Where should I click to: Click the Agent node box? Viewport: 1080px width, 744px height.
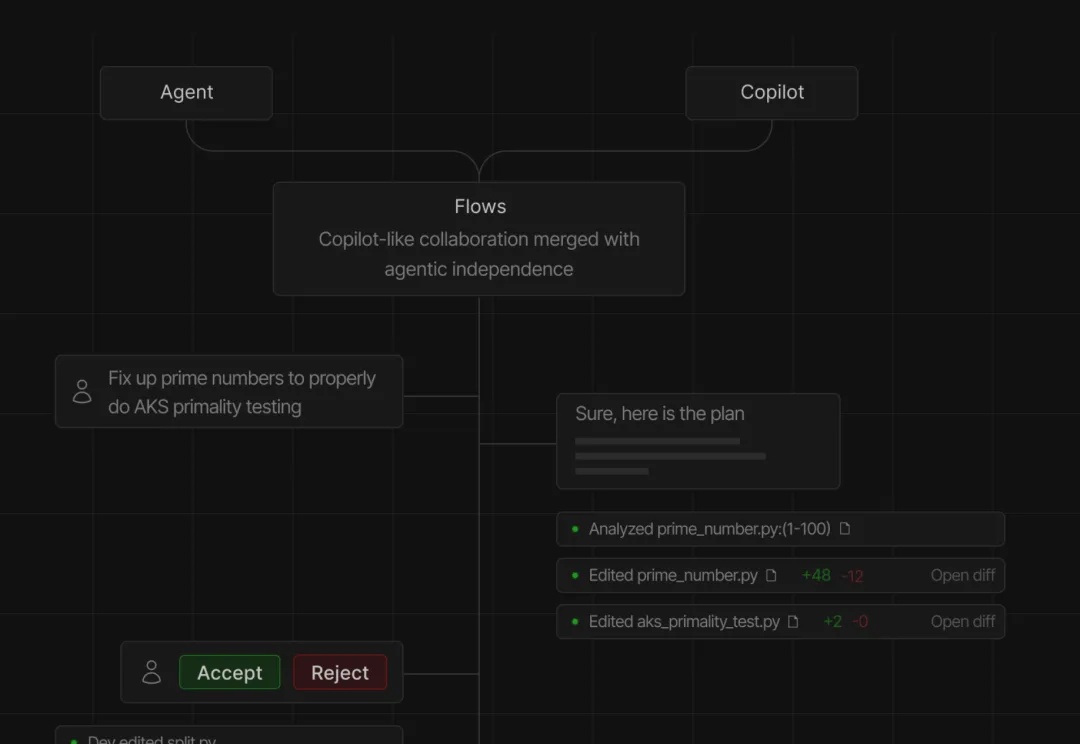tap(186, 93)
